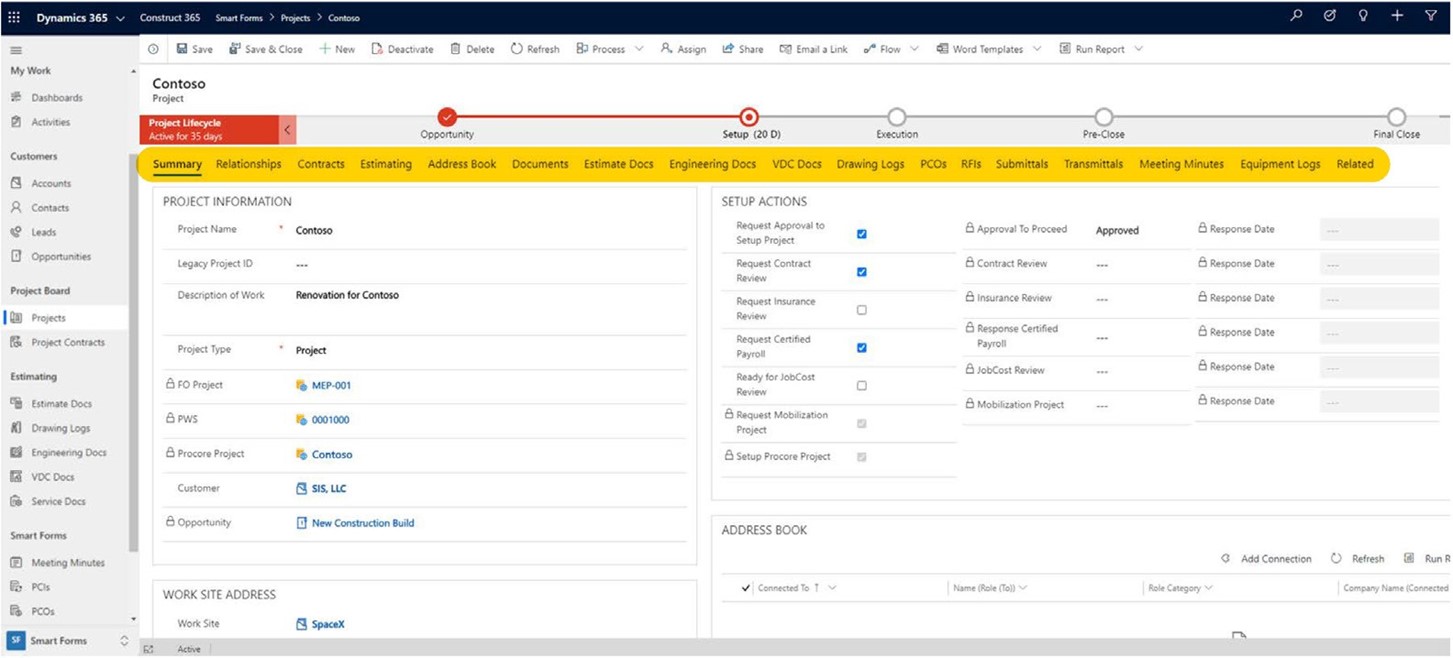Open the MEP-001 FO Project link
Image resolution: width=1453 pixels, height=658 pixels.
tap(331, 385)
